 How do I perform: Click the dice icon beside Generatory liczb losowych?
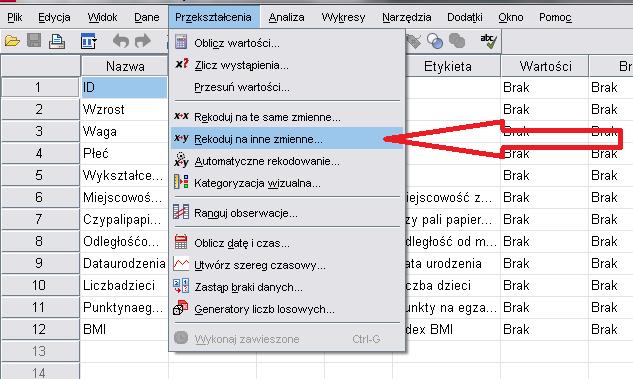click(x=180, y=308)
